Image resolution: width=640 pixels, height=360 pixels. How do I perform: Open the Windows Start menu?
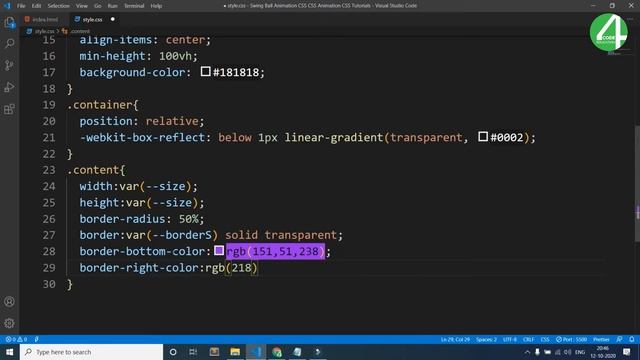(x=9, y=352)
